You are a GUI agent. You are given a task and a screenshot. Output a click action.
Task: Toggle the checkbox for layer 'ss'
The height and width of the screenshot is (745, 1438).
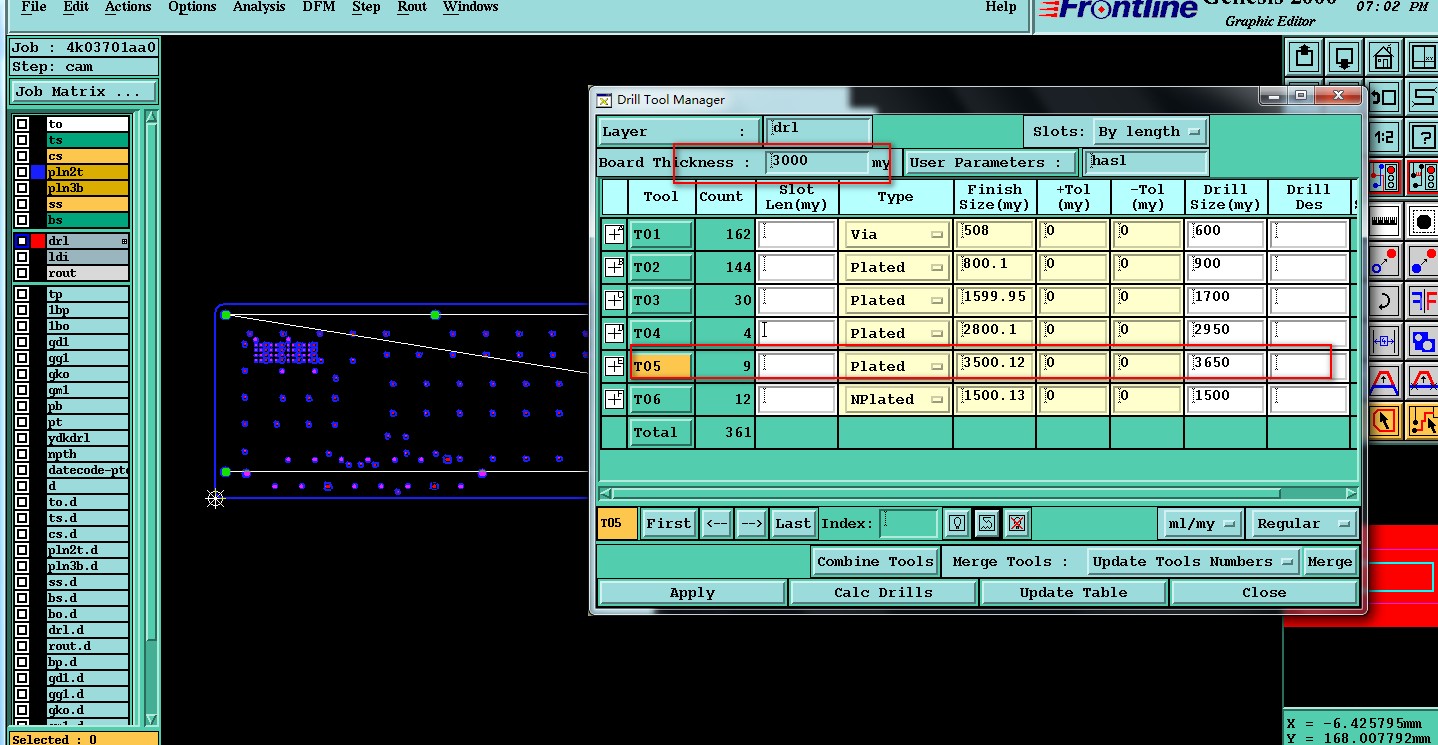coord(22,204)
